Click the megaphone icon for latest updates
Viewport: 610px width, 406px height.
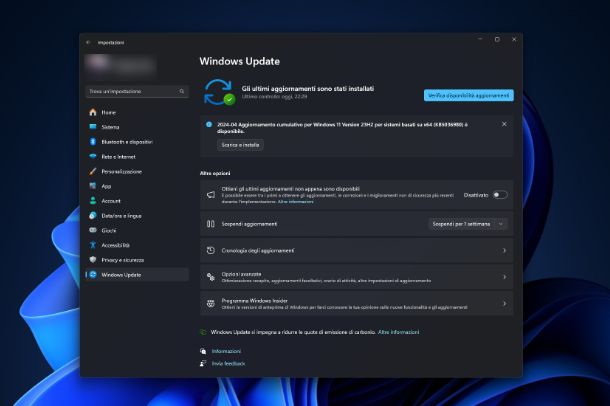coord(210,195)
